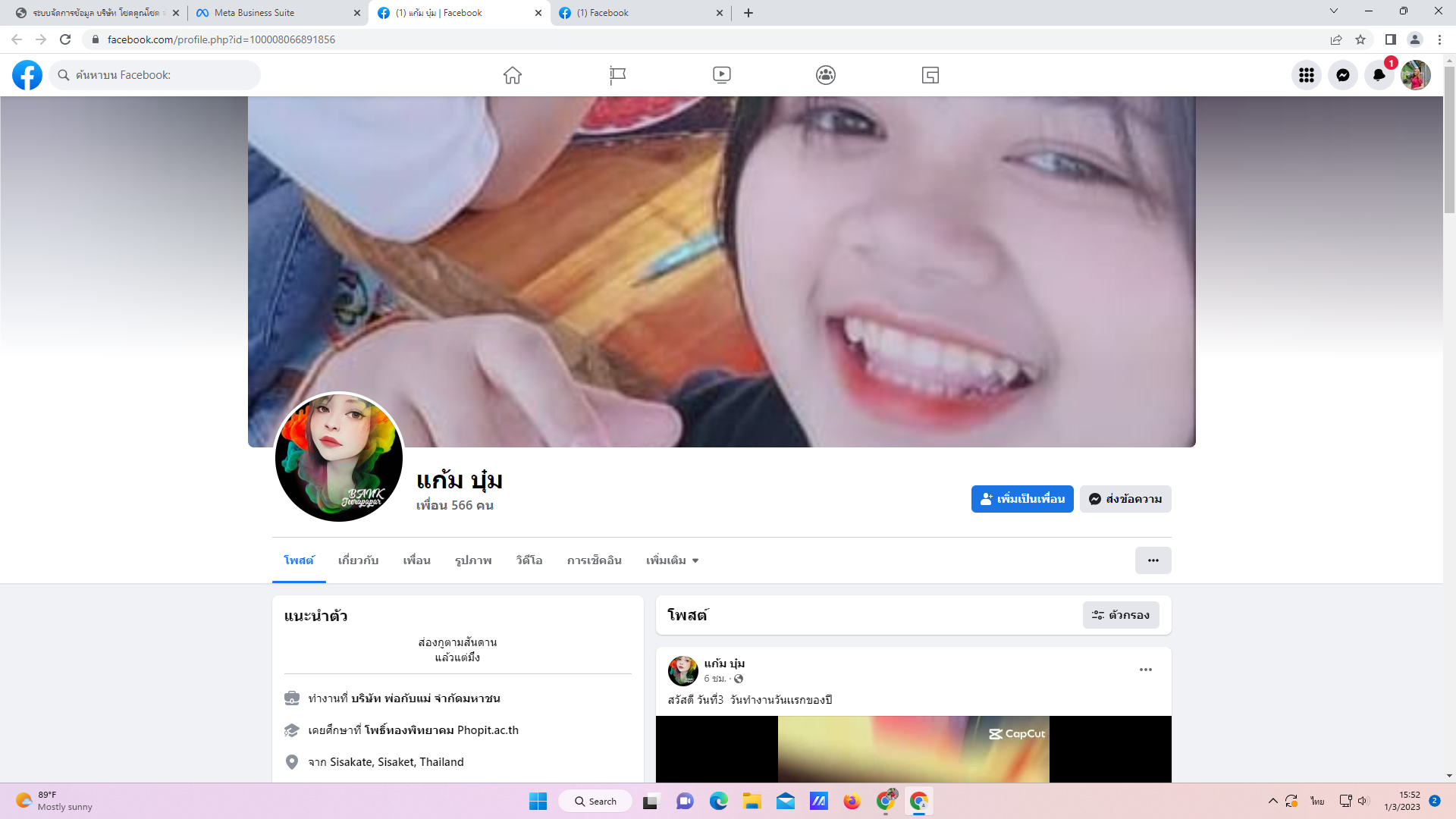Open the Groups icon in top navigation
The image size is (1456, 819).
pos(826,75)
